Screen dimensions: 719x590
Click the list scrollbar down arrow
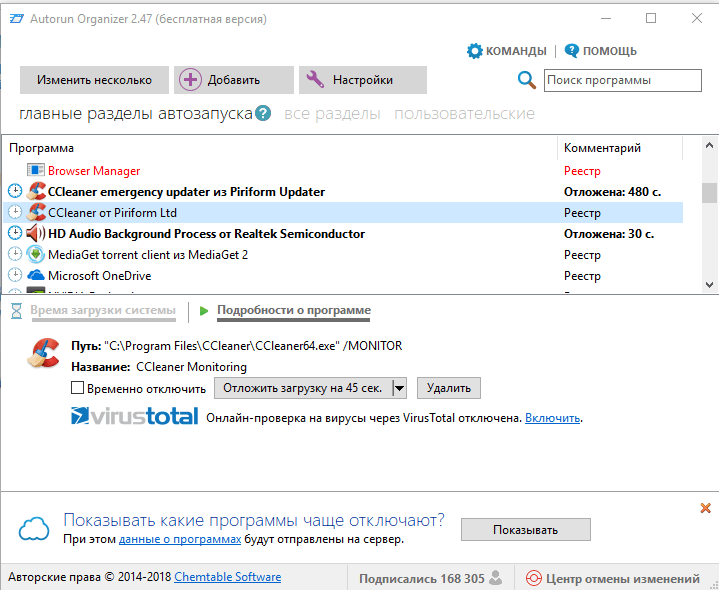point(709,285)
